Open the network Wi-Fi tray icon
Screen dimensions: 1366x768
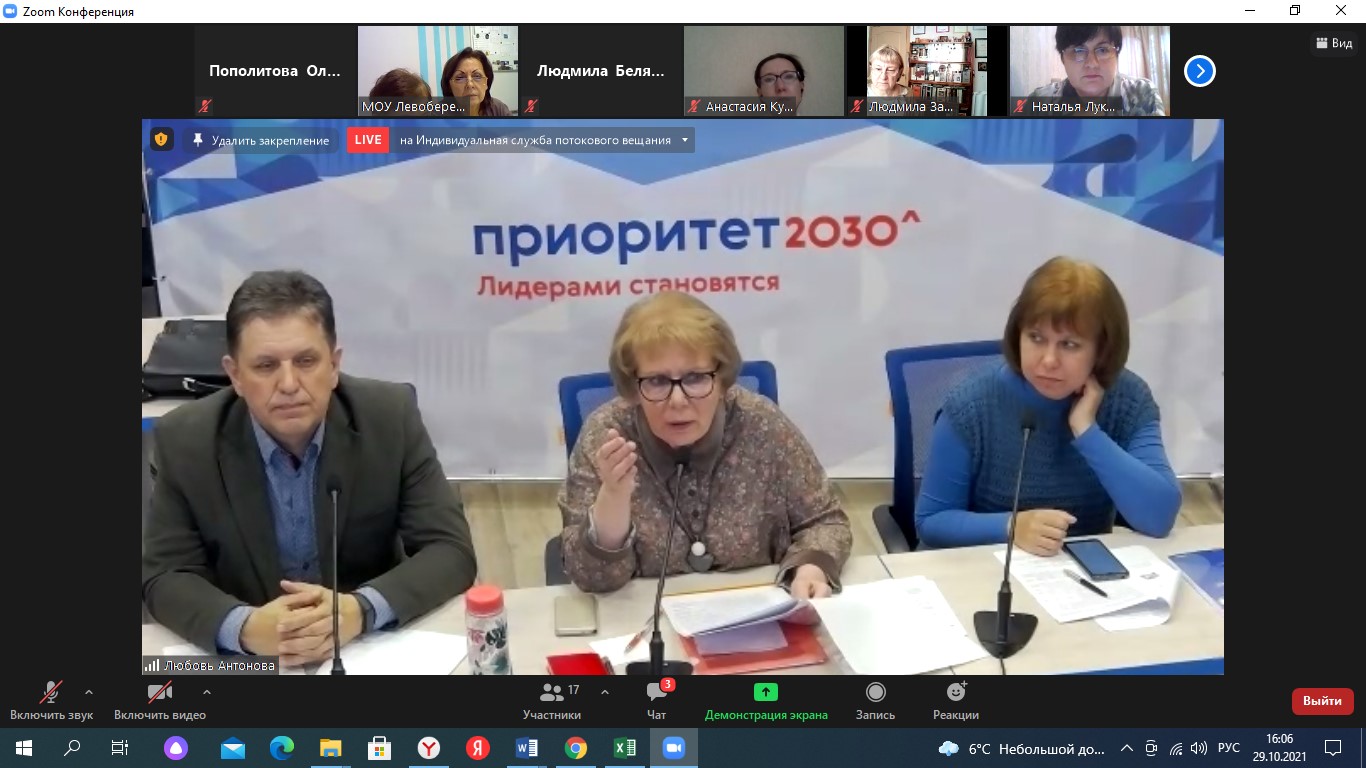(x=1176, y=748)
